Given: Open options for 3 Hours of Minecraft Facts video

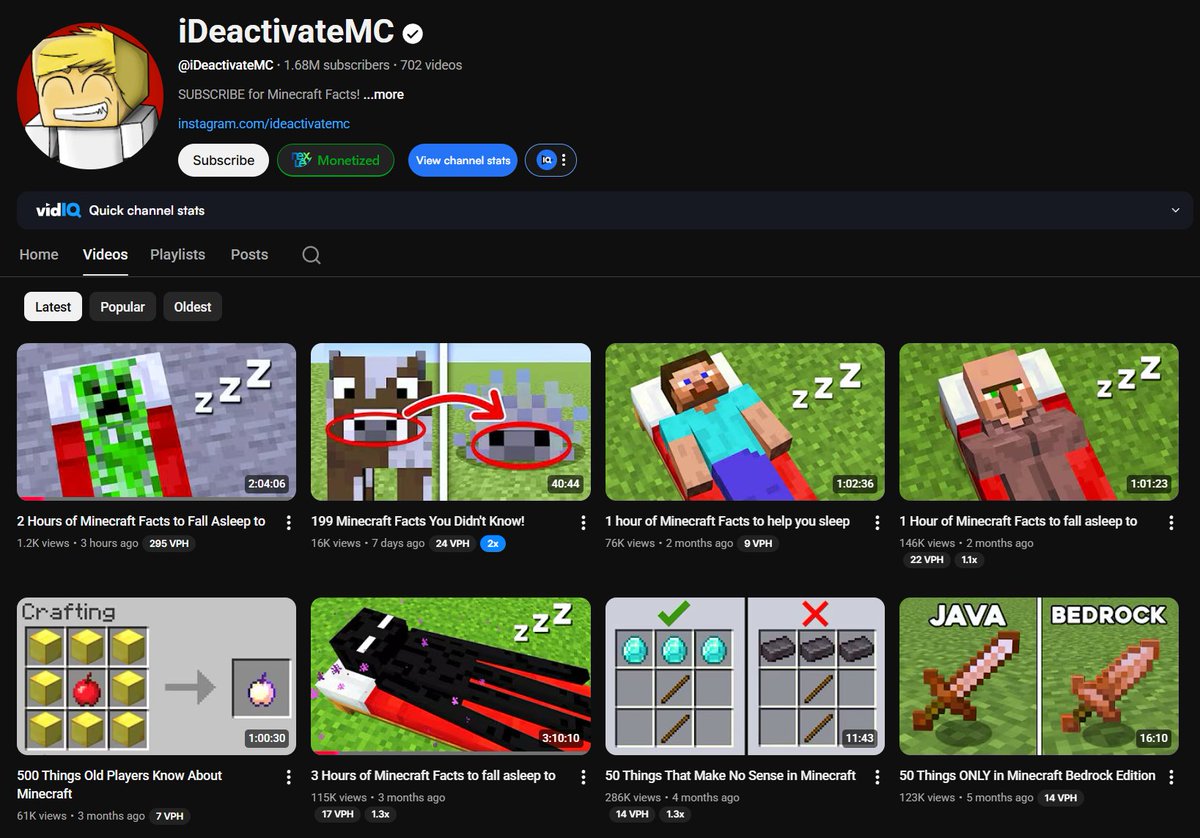Looking at the screenshot, I should tap(583, 776).
